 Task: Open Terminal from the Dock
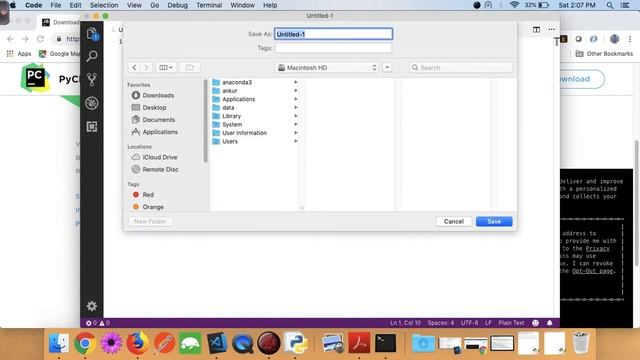385,343
